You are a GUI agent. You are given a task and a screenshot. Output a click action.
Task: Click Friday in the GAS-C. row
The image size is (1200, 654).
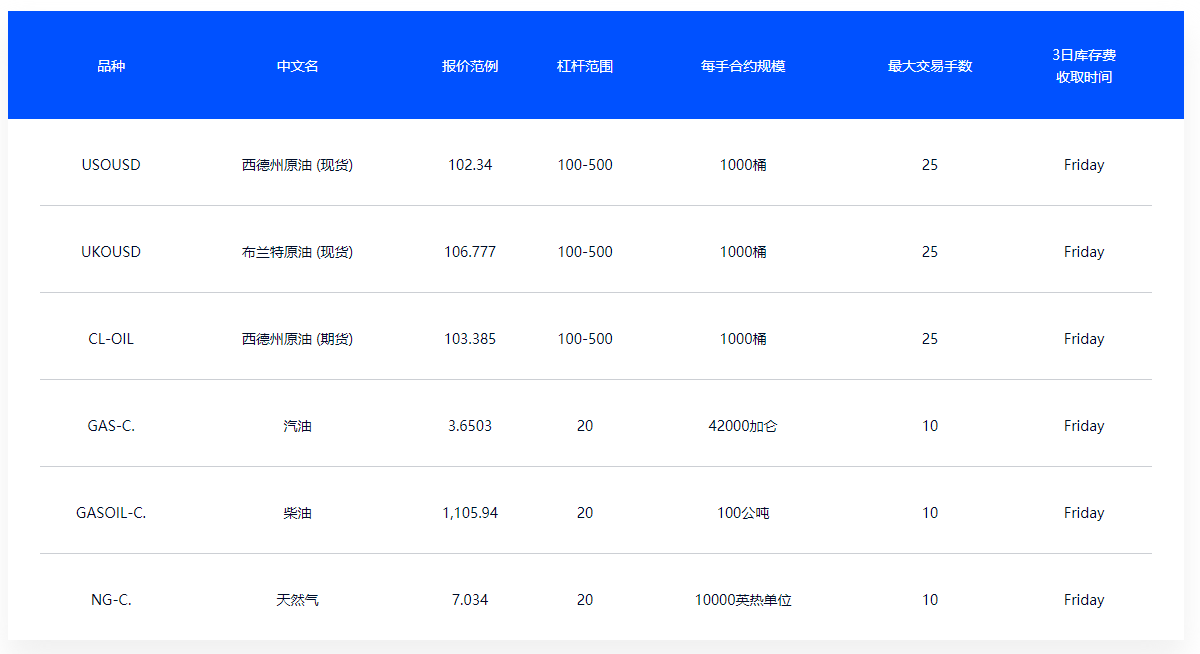[1084, 426]
